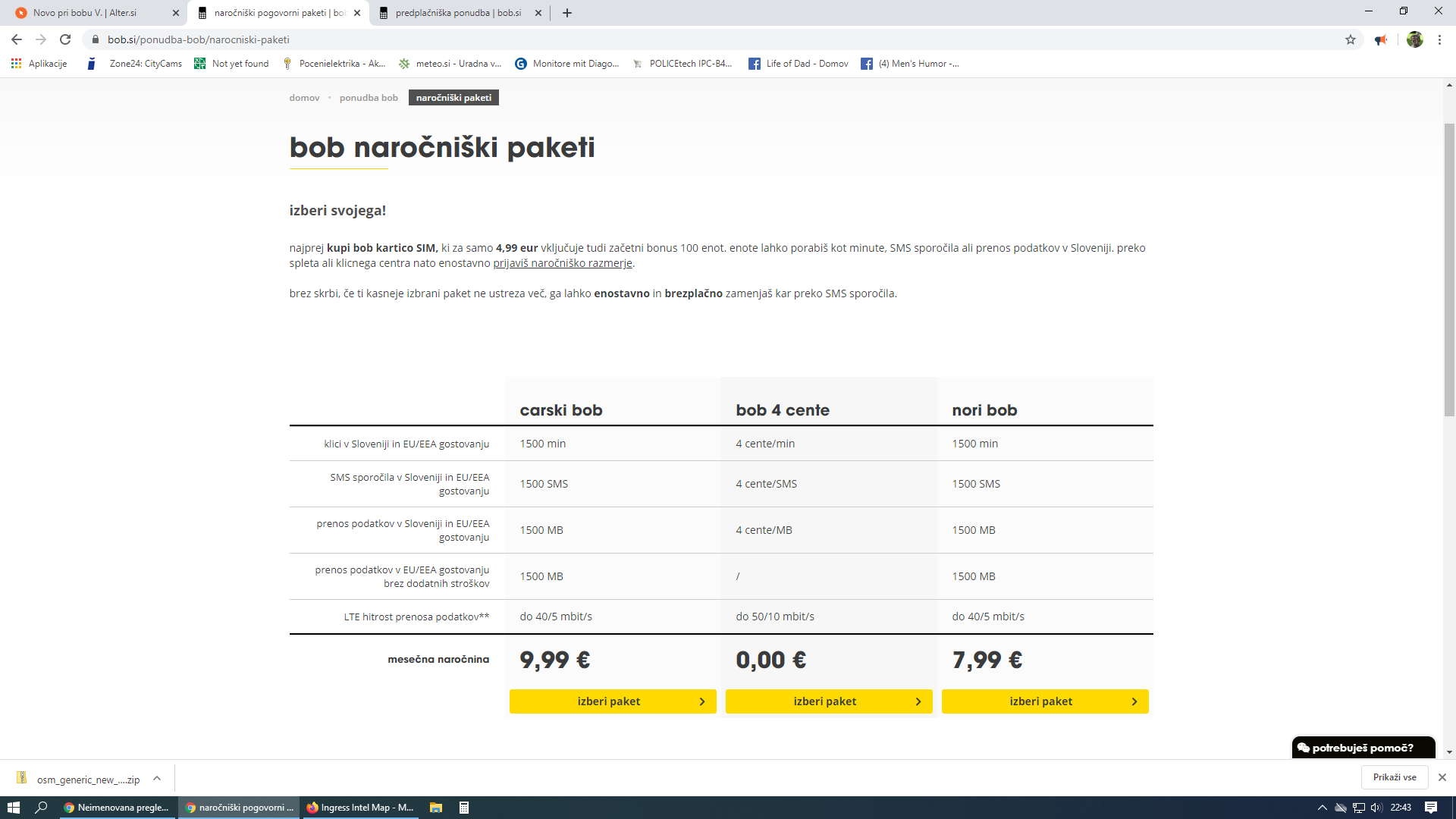
Task: Click 'naročniški paketi' breadcrumb
Action: [453, 98]
